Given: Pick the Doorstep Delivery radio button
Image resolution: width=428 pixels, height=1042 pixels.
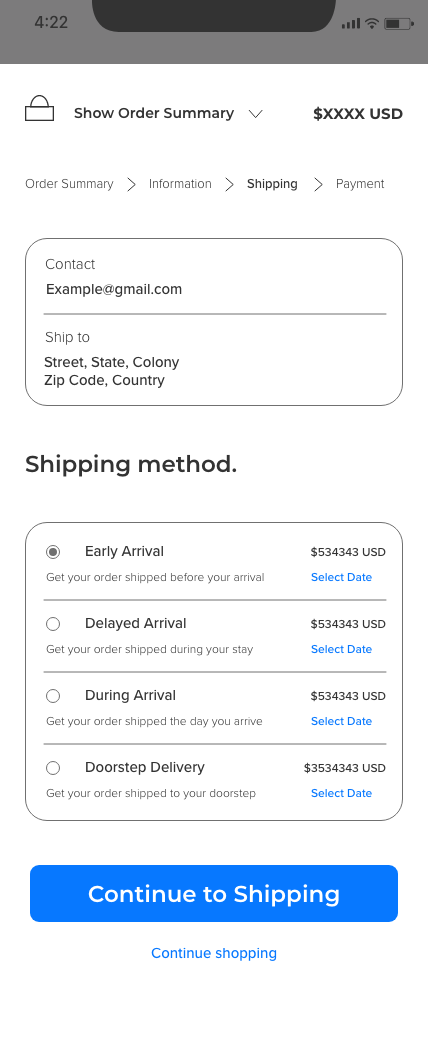Looking at the screenshot, I should pyautogui.click(x=53, y=768).
